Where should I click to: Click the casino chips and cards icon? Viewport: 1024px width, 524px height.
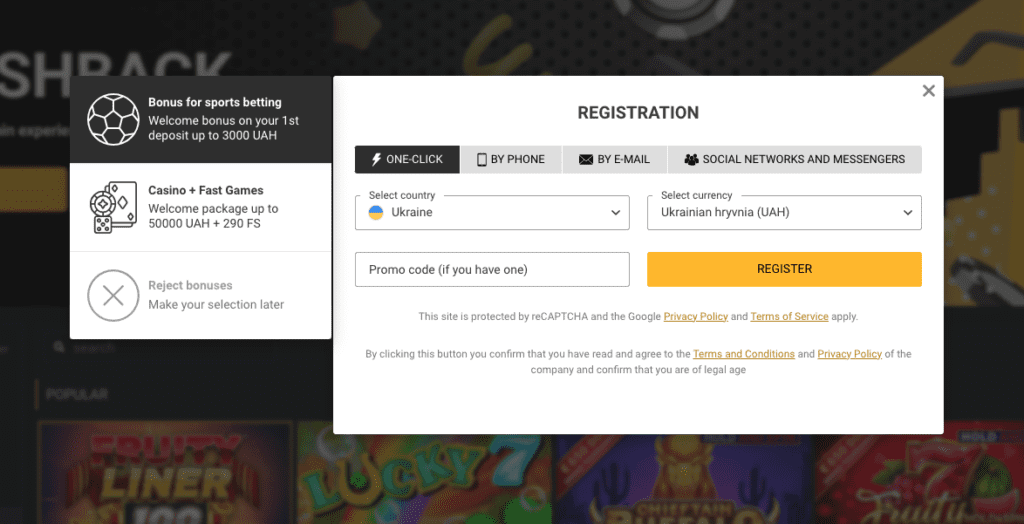coord(113,207)
